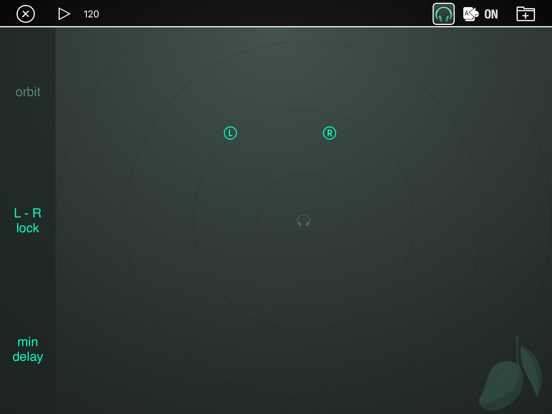Toggle the headphones mode icon in top bar
The height and width of the screenshot is (414, 552).
point(443,14)
